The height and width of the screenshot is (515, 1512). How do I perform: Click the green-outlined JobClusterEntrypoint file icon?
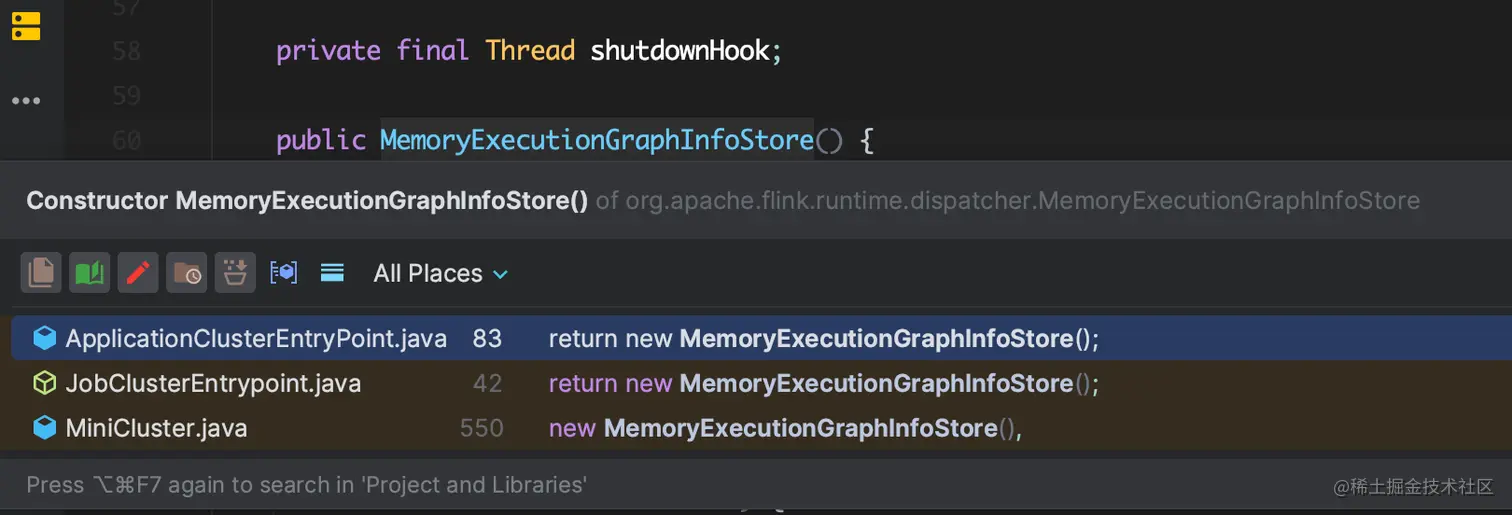click(45, 384)
